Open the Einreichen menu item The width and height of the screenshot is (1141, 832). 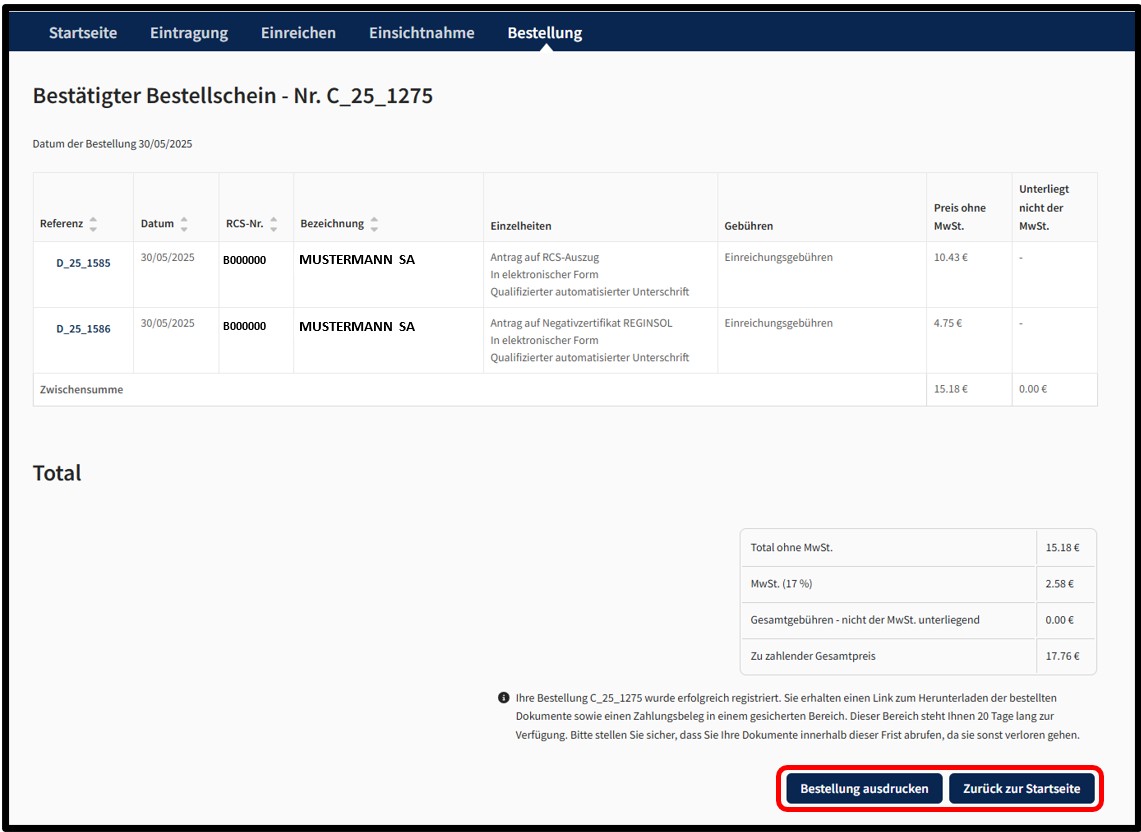tap(298, 33)
